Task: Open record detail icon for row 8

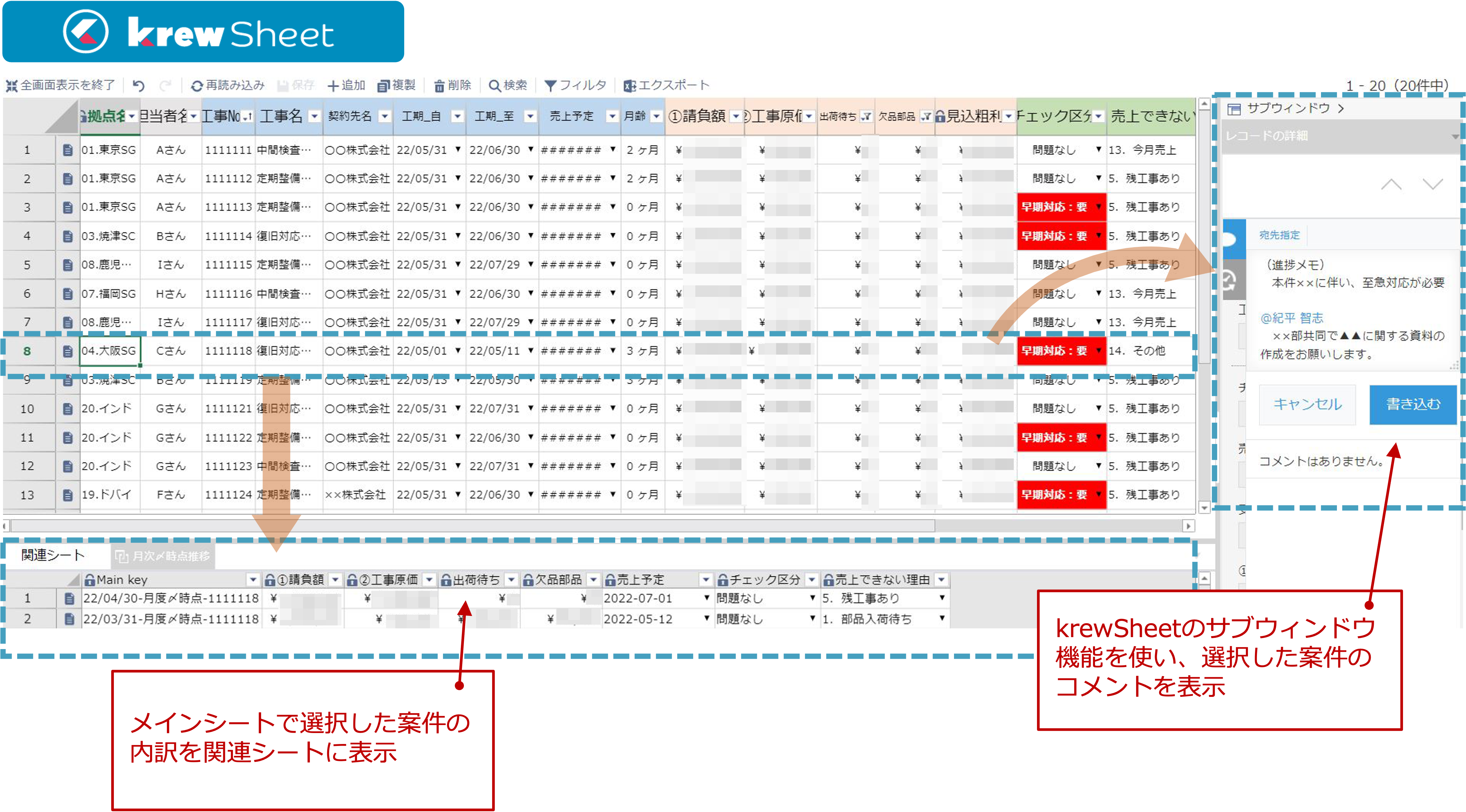Action: point(68,351)
